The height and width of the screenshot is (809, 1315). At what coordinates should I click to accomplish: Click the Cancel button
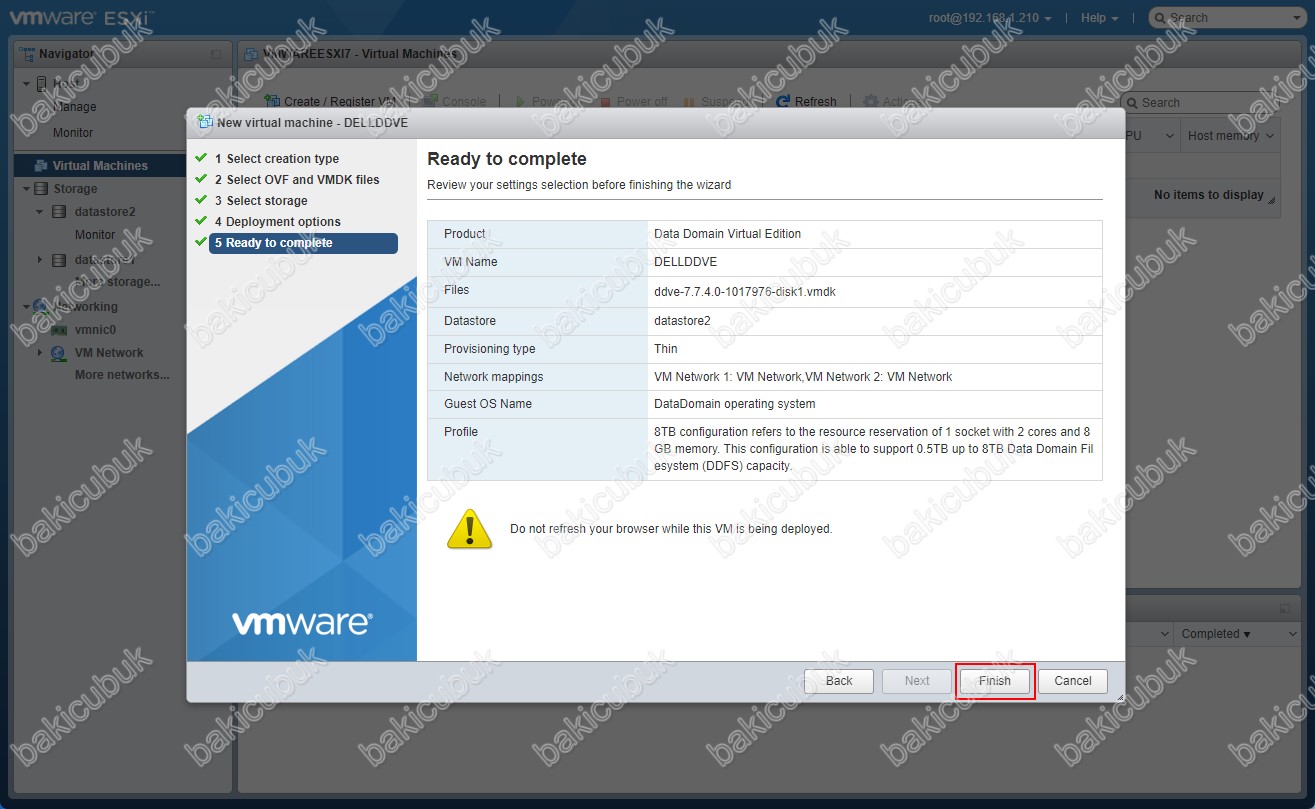1072,681
